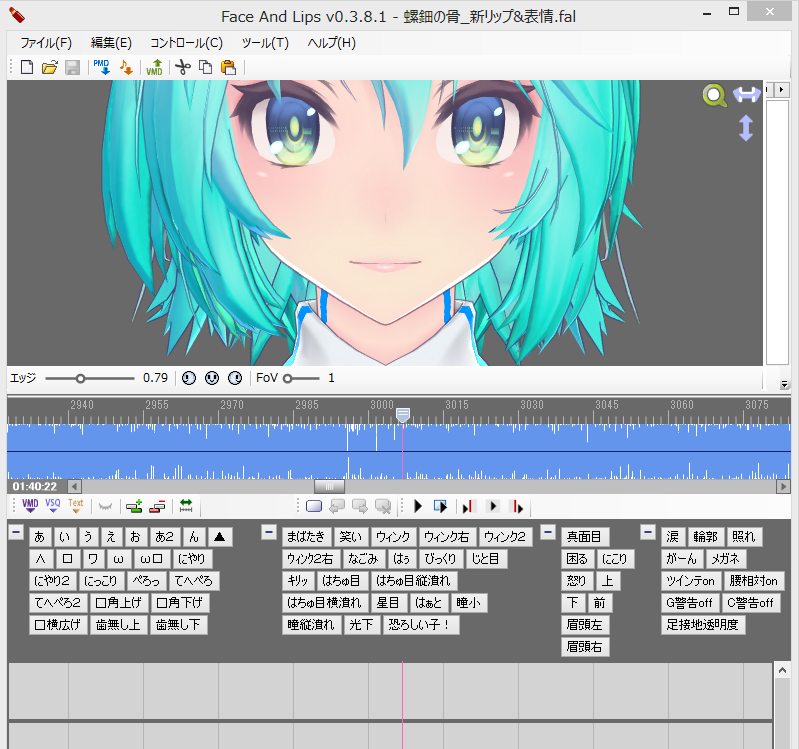Click the magnifier zoom icon in viewport
The image size is (799, 749).
(714, 95)
